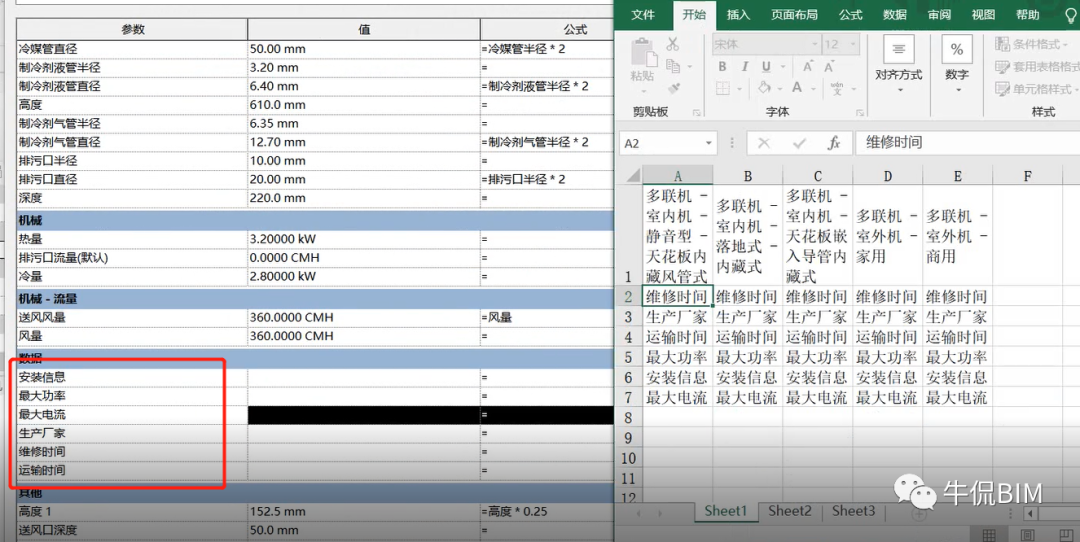The height and width of the screenshot is (542, 1080).
Task: Click the Paste clipboard icon
Action: (x=643, y=54)
